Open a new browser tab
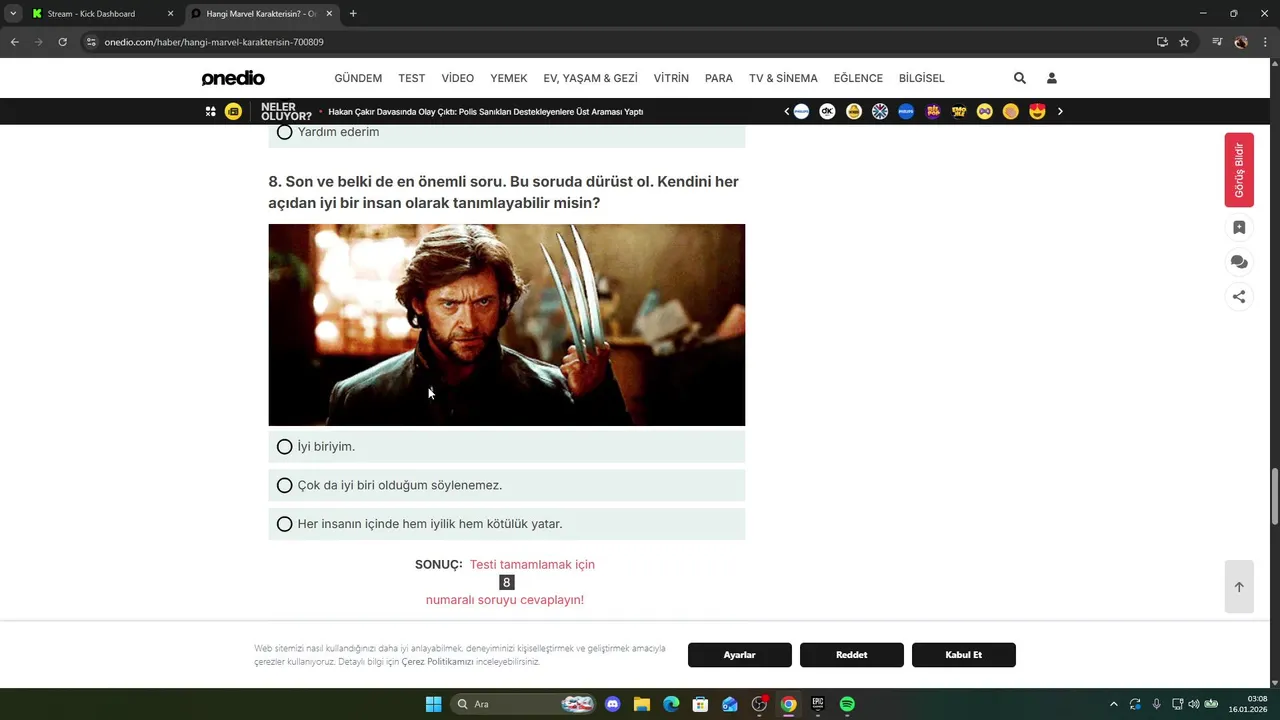1280x720 pixels. [x=353, y=14]
